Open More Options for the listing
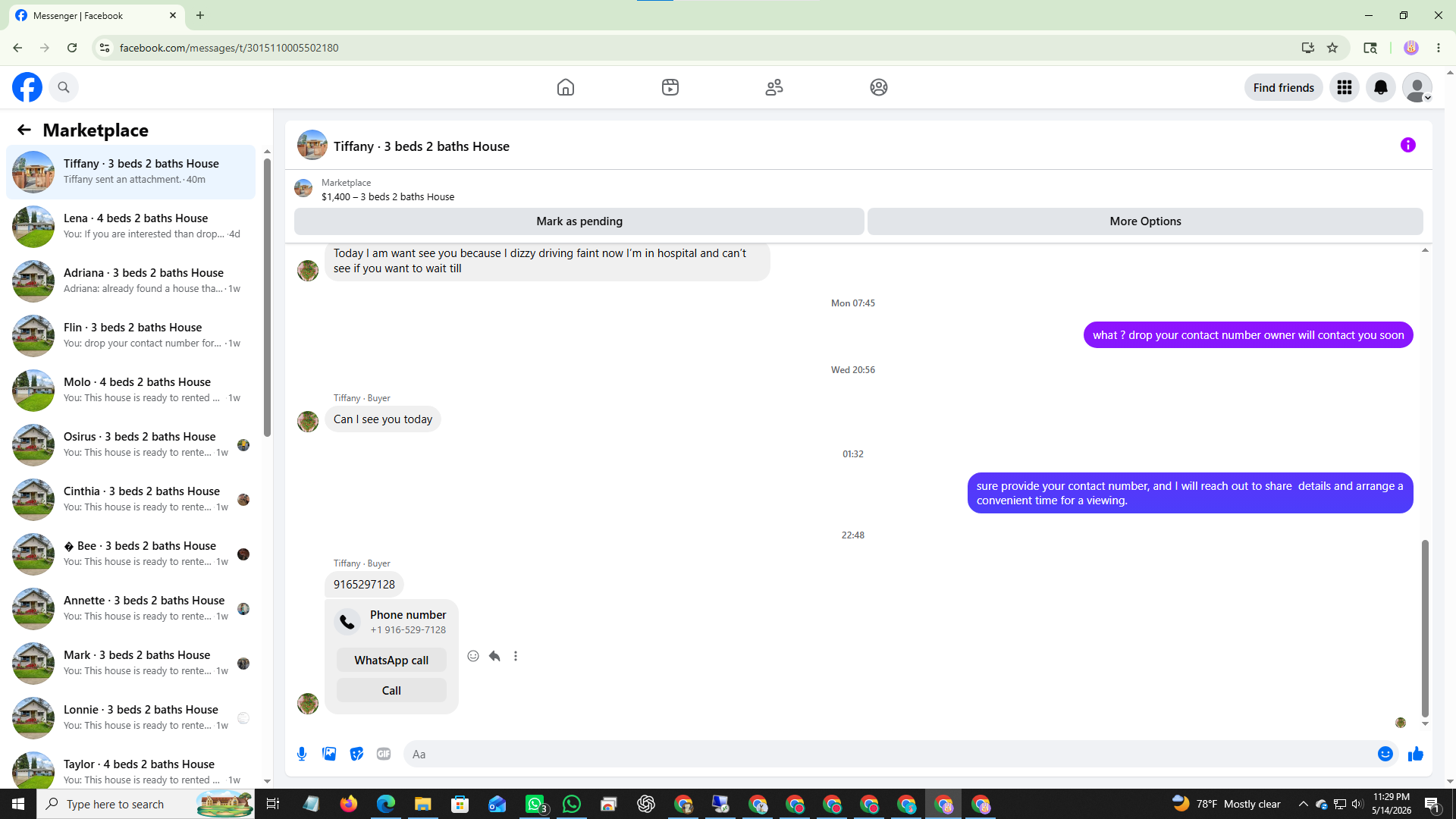This screenshot has height=819, width=1456. coord(1145,221)
